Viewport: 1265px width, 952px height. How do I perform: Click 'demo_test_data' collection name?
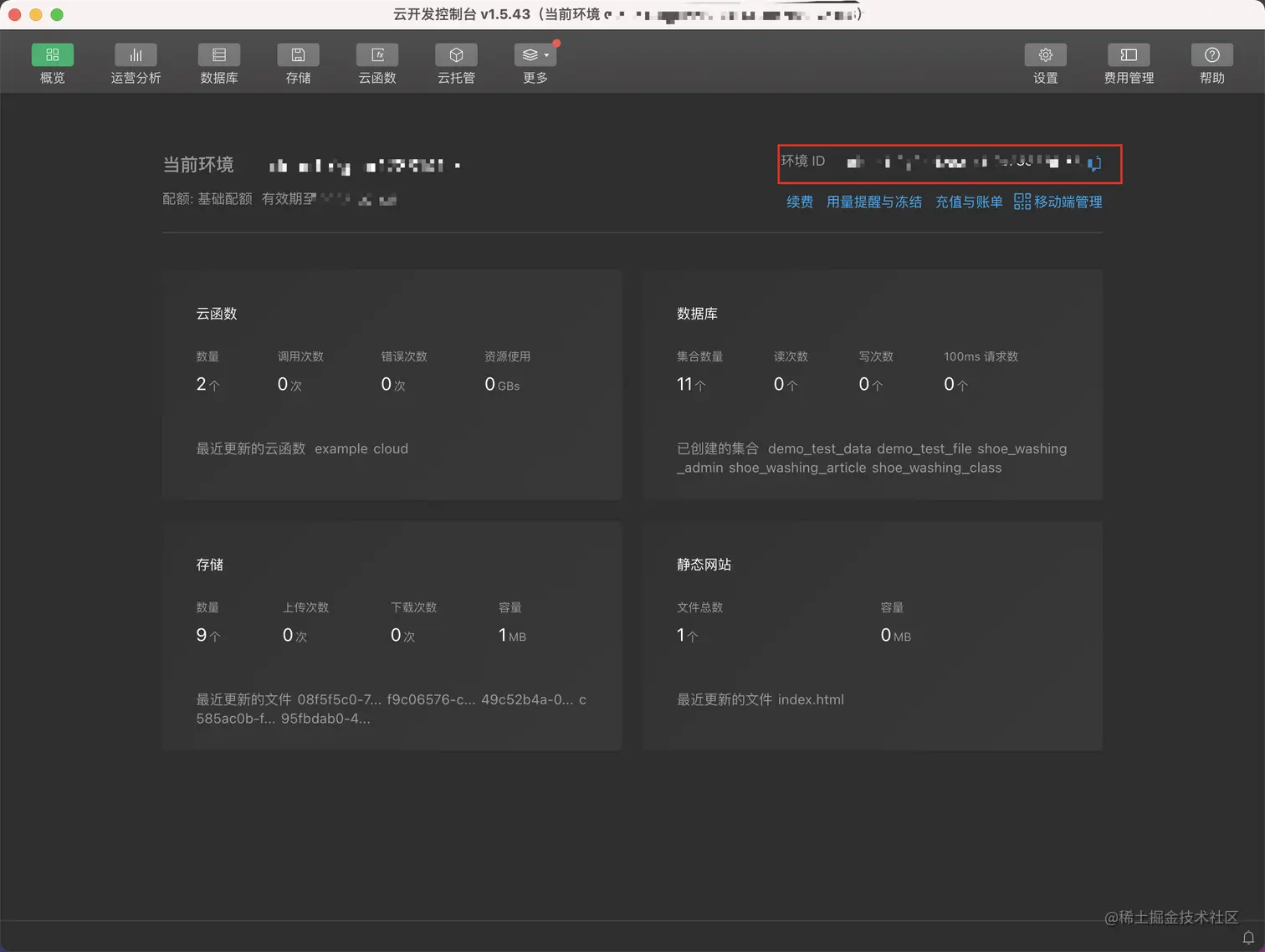coord(820,448)
